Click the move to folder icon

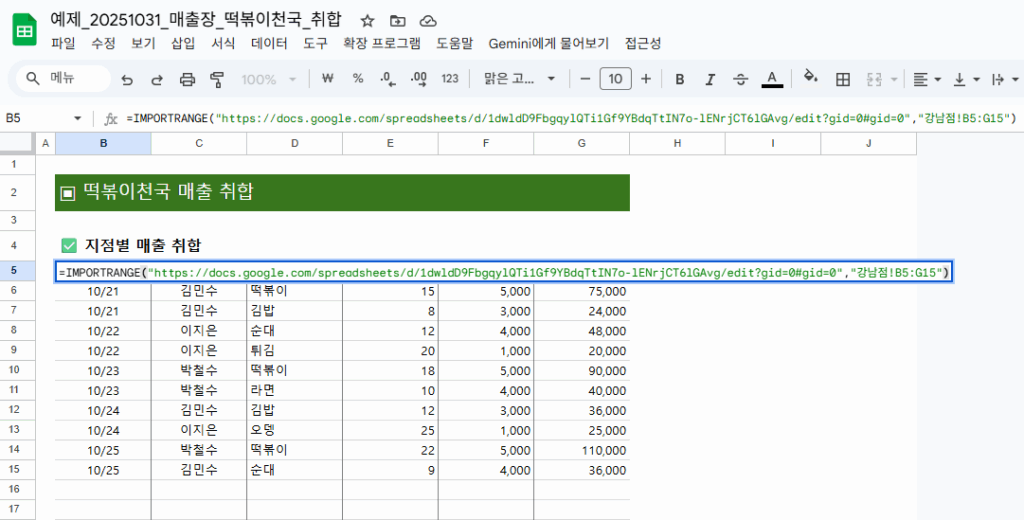click(x=398, y=21)
